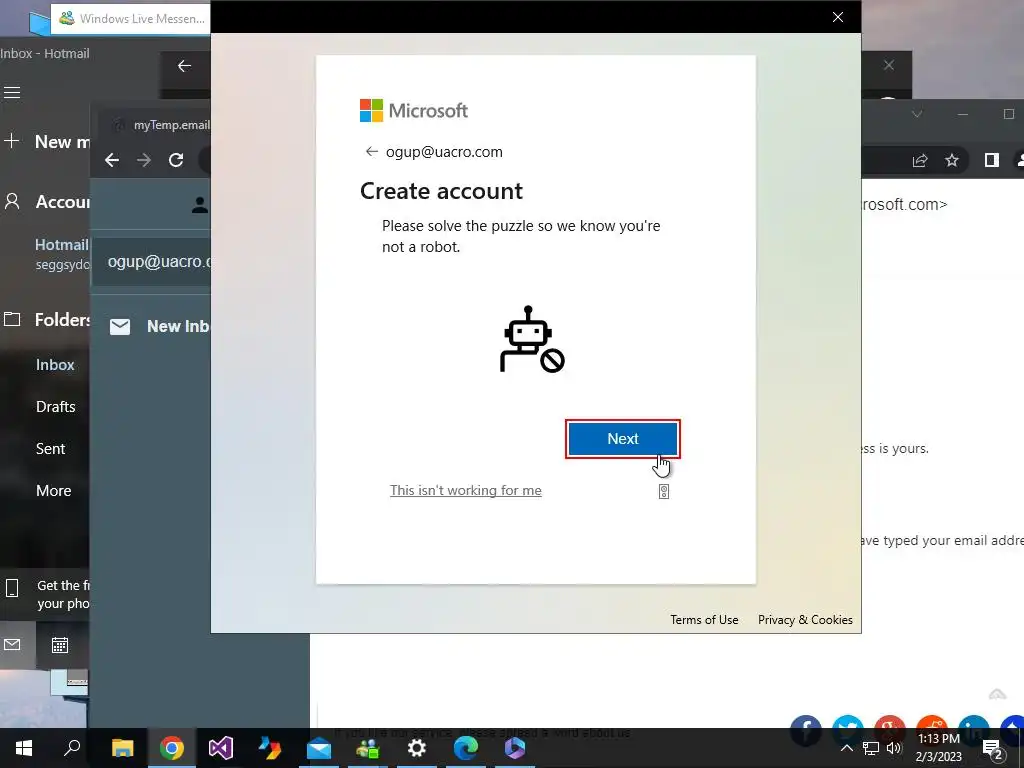Select ogup@uacro inbox entry on myTemp
The image size is (1024, 768).
[152, 261]
